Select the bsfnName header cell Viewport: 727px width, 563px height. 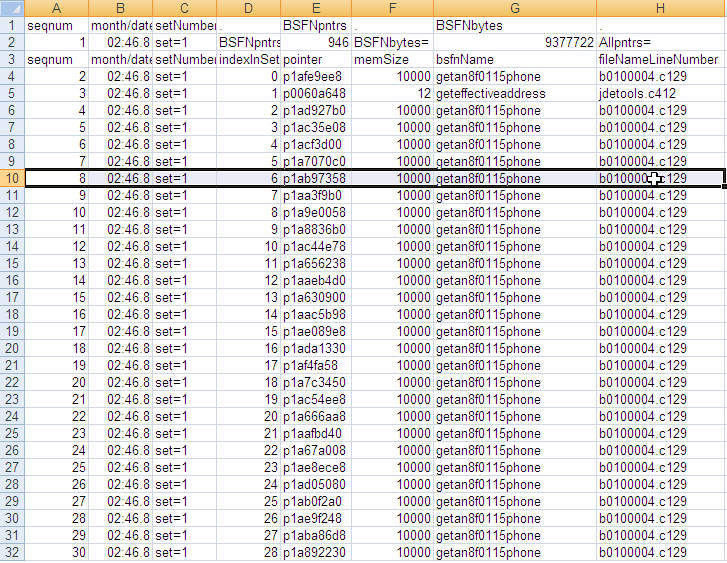pos(515,60)
